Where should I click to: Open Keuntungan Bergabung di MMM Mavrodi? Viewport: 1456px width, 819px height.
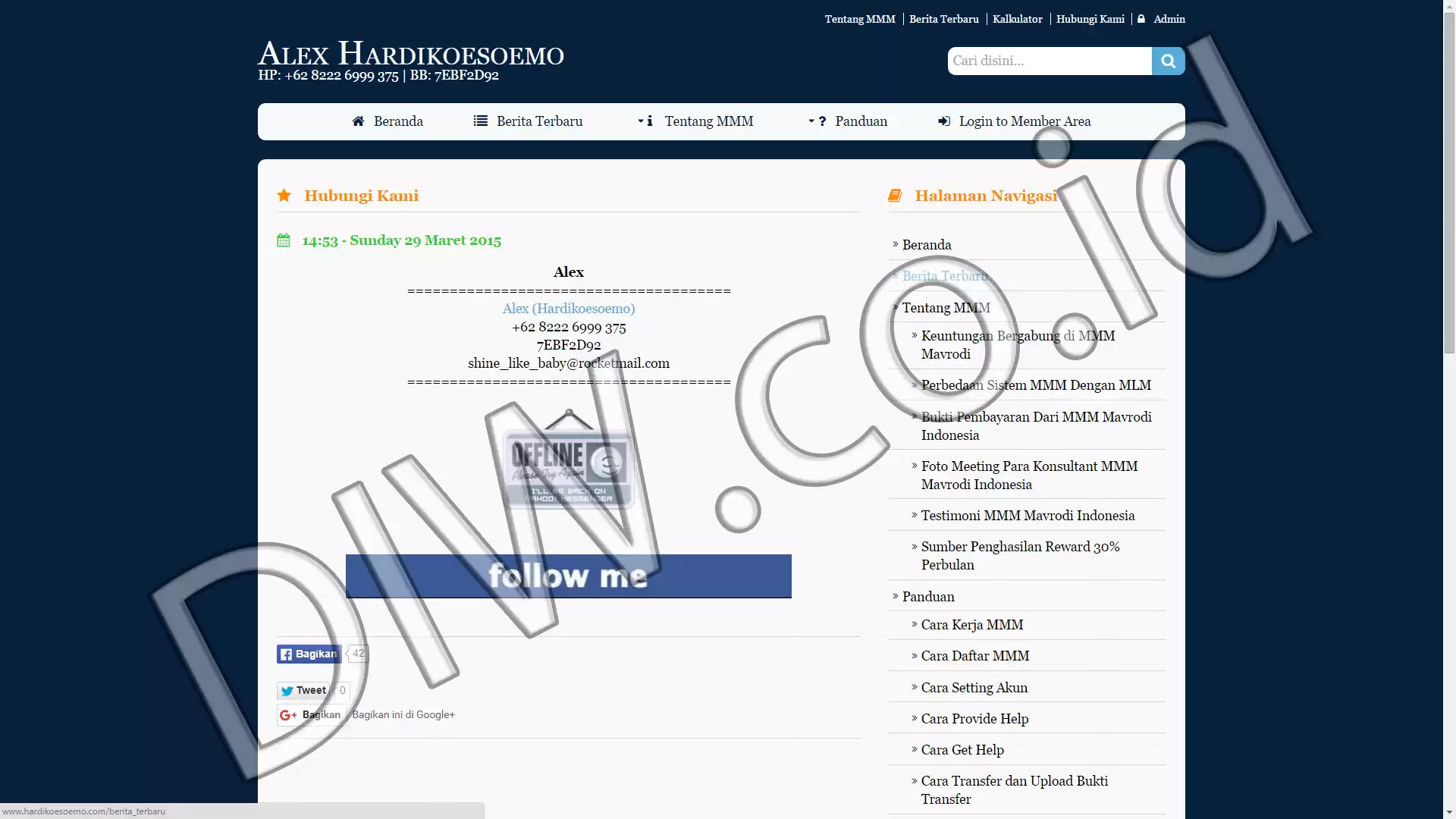coord(1018,345)
